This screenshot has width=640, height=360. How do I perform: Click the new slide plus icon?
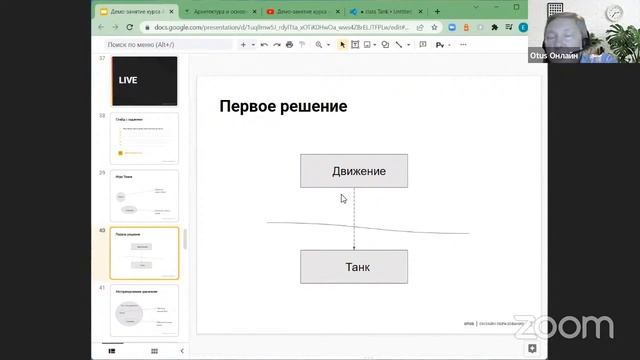(243, 44)
